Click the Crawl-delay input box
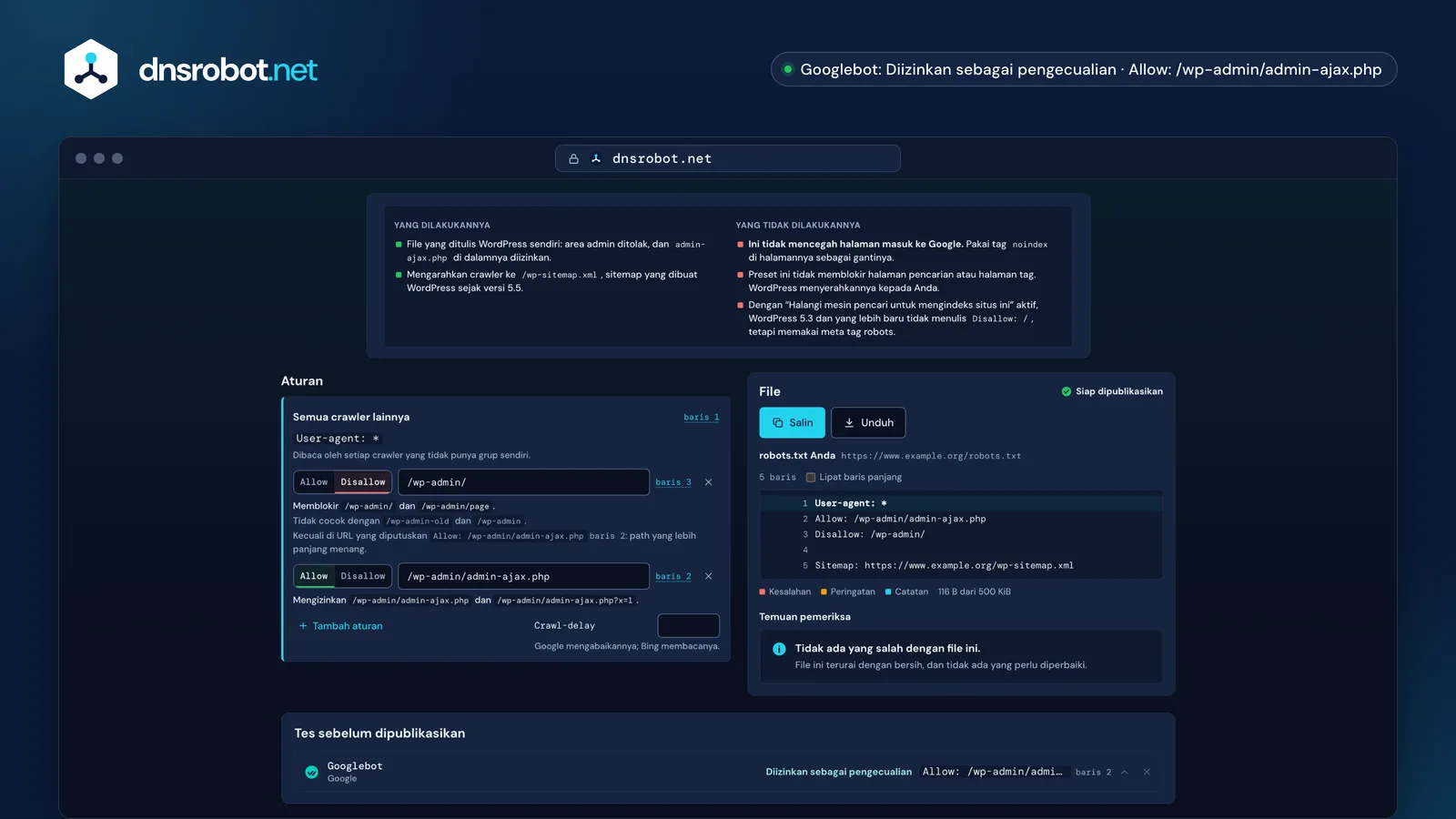 click(688, 625)
